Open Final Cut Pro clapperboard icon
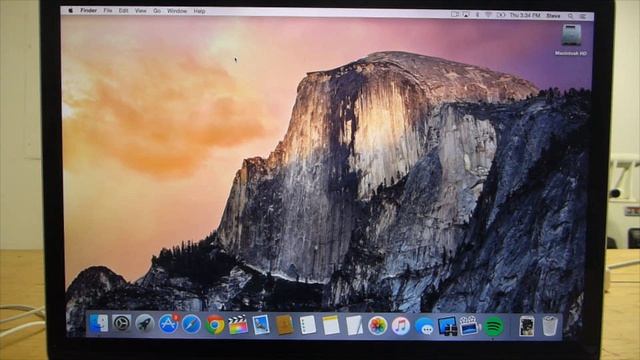The image size is (640, 360). pos(238,325)
